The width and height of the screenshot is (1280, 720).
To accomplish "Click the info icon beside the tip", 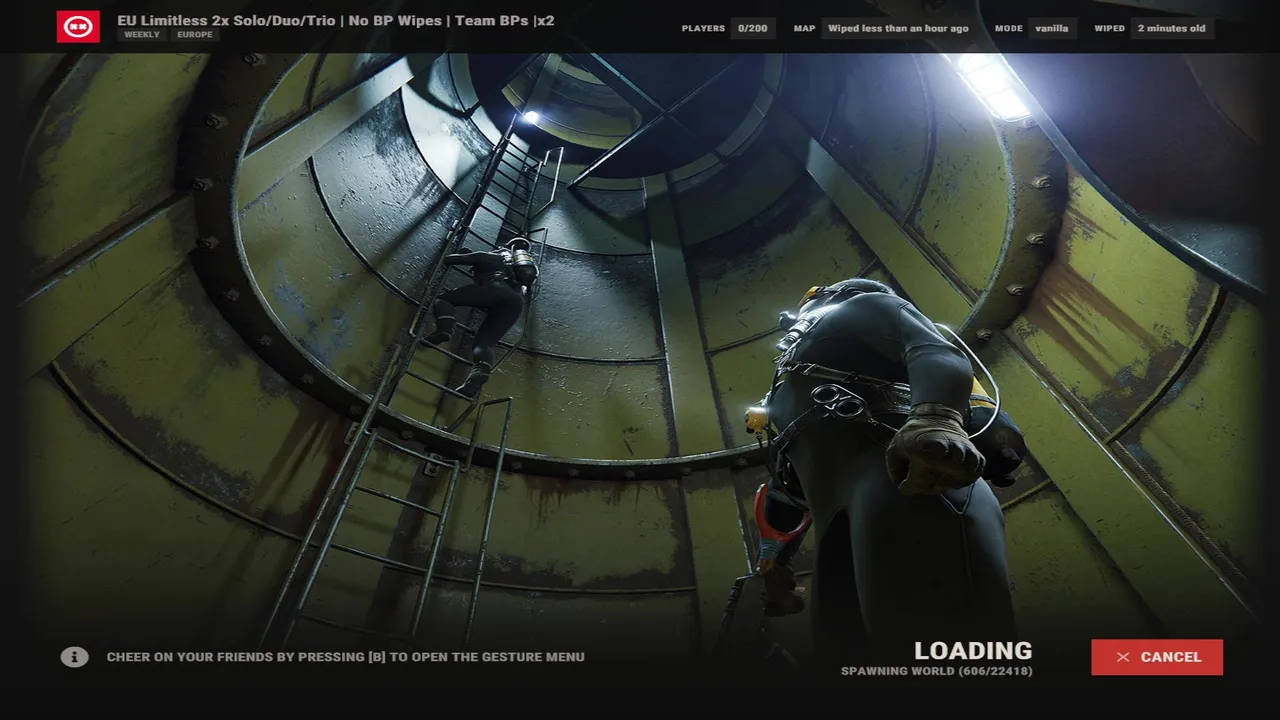I will pos(74,657).
